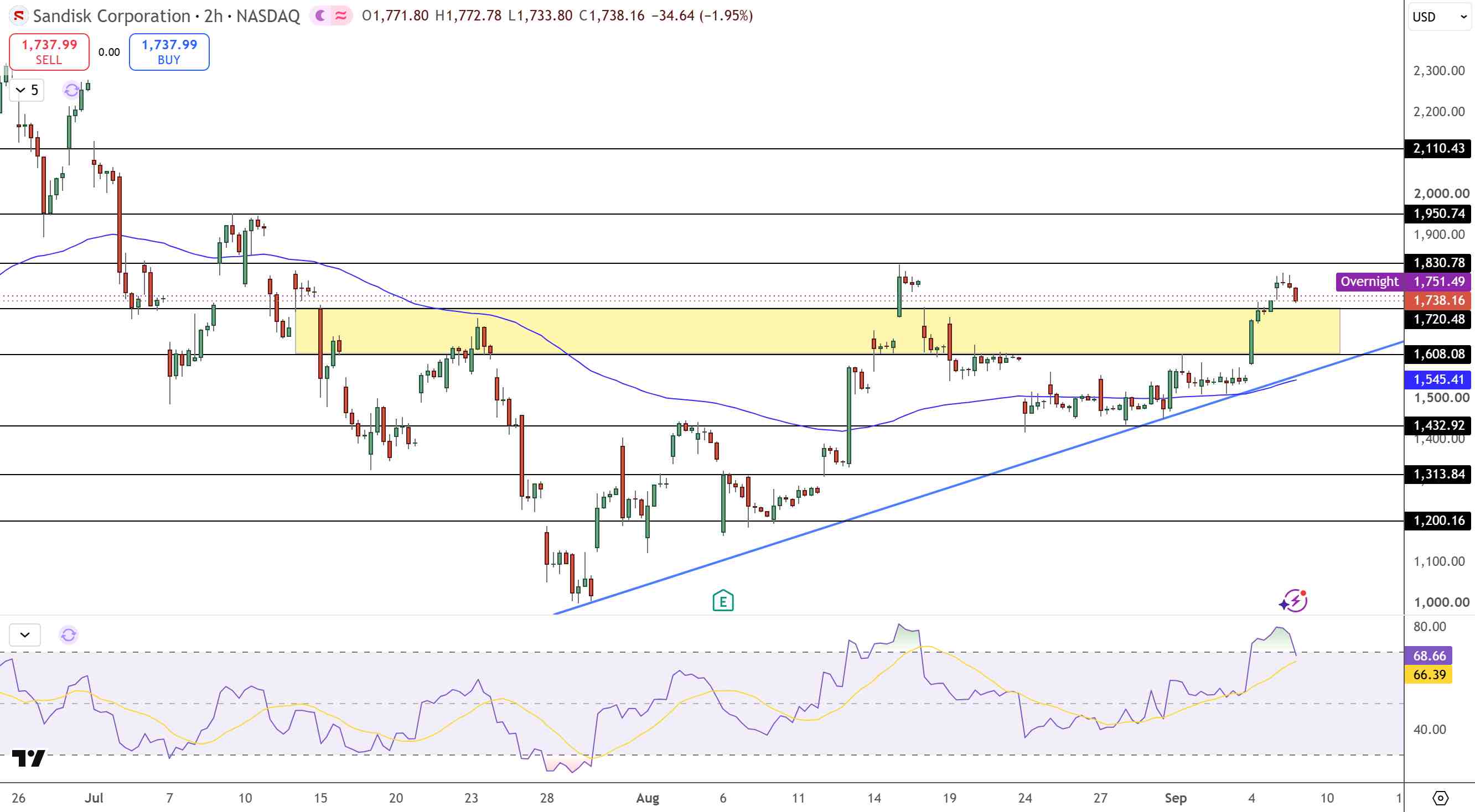This screenshot has height=812, width=1475.
Task: Click the C1,738.16 close value
Action: (x=612, y=15)
